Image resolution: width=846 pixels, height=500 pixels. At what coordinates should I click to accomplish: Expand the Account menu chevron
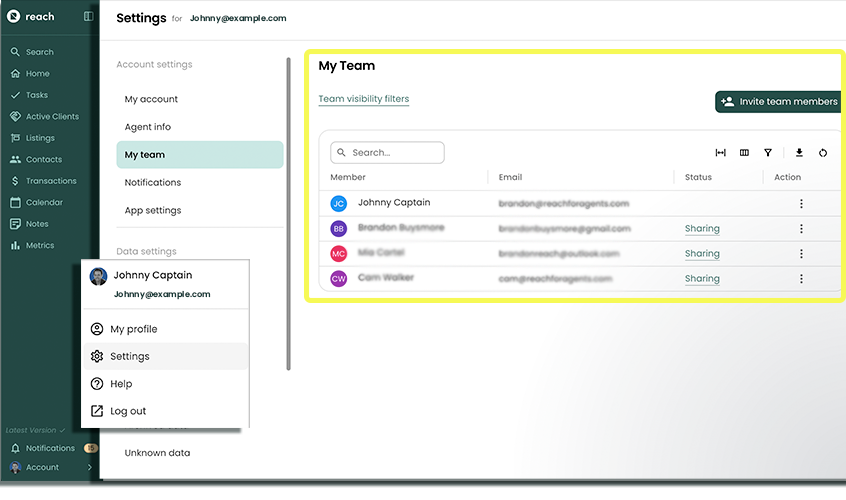pyautogui.click(x=89, y=467)
